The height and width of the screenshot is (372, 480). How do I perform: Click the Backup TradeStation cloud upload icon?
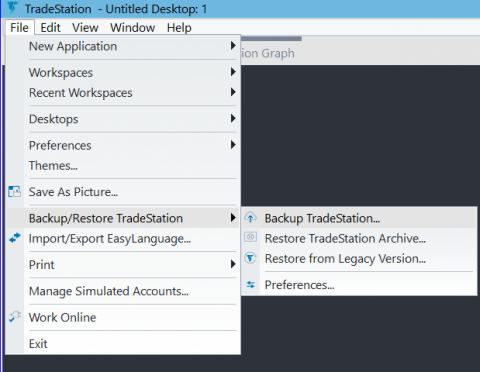click(x=250, y=218)
